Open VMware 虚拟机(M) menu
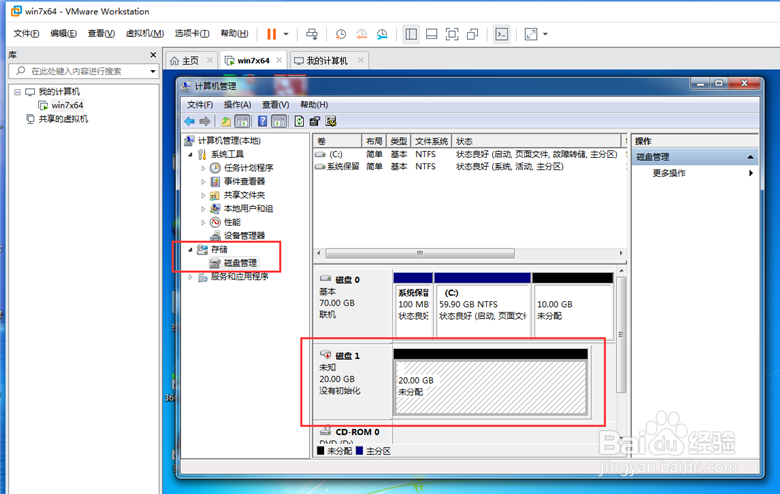The width and height of the screenshot is (780, 494). [x=144, y=33]
